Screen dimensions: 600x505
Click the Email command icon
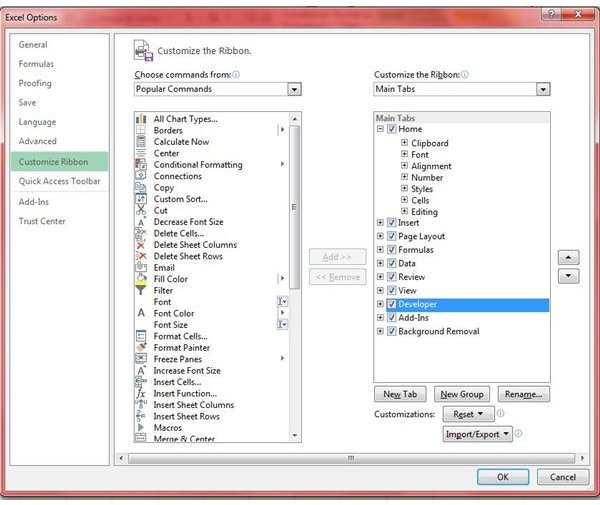coord(141,267)
